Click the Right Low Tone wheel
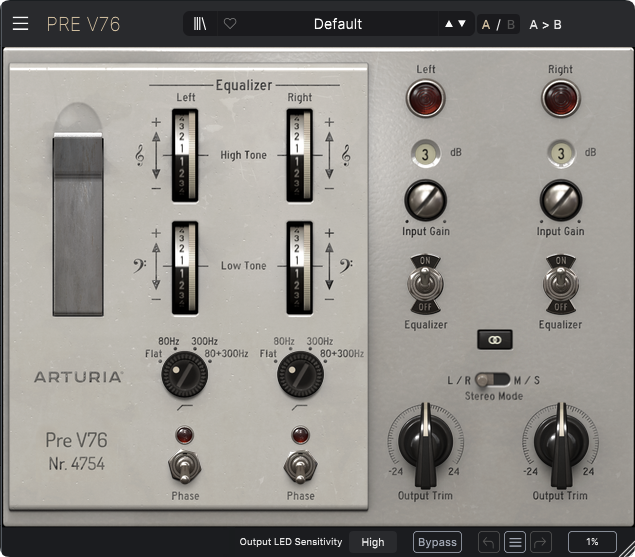The height and width of the screenshot is (557, 635). coord(300,267)
